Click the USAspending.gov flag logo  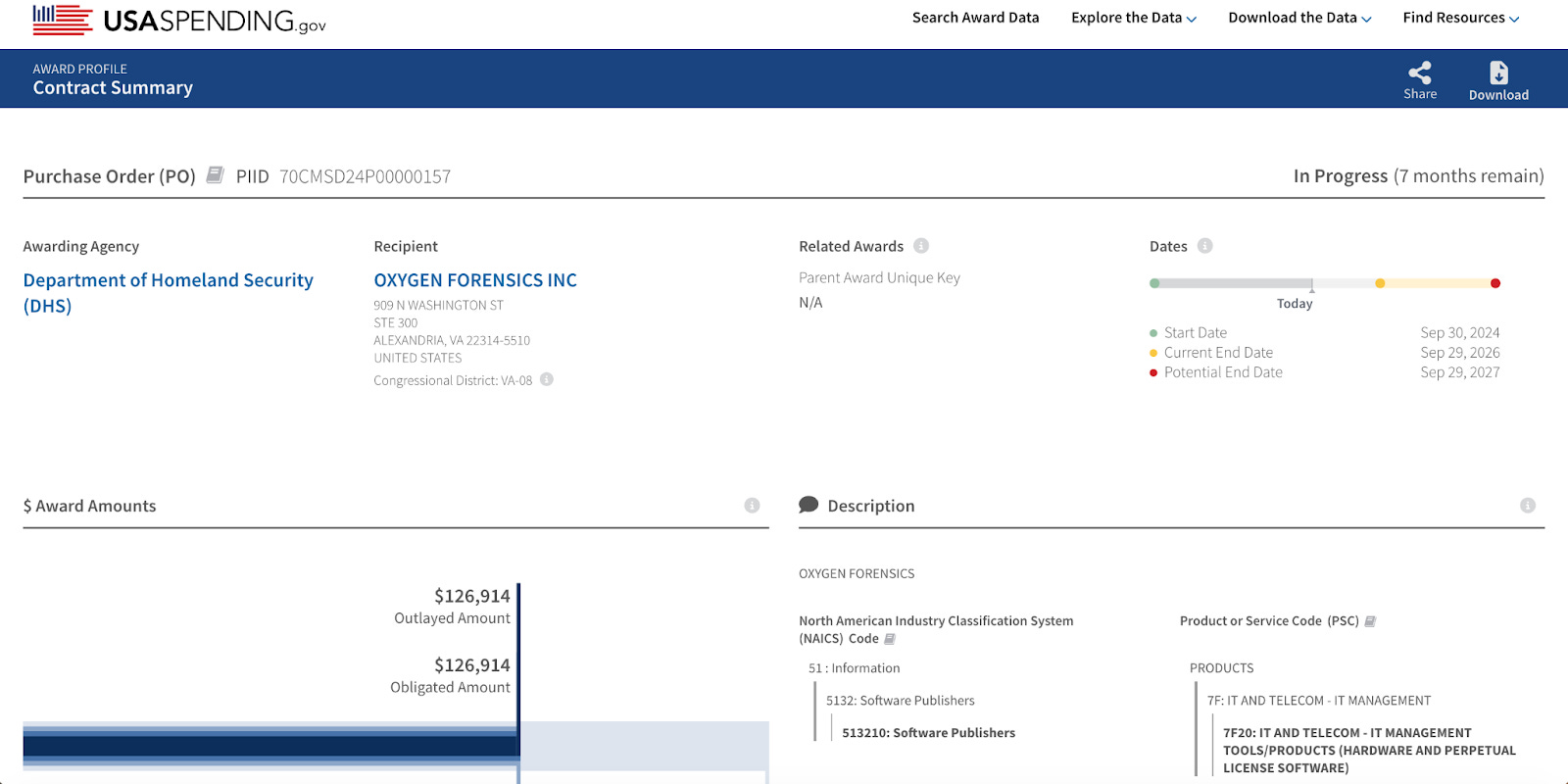point(63,20)
